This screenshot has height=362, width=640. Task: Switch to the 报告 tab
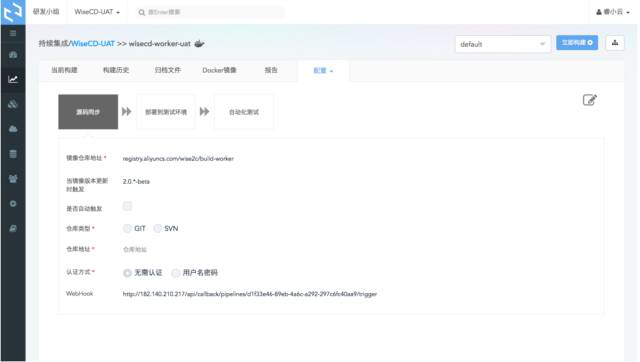pos(271,70)
